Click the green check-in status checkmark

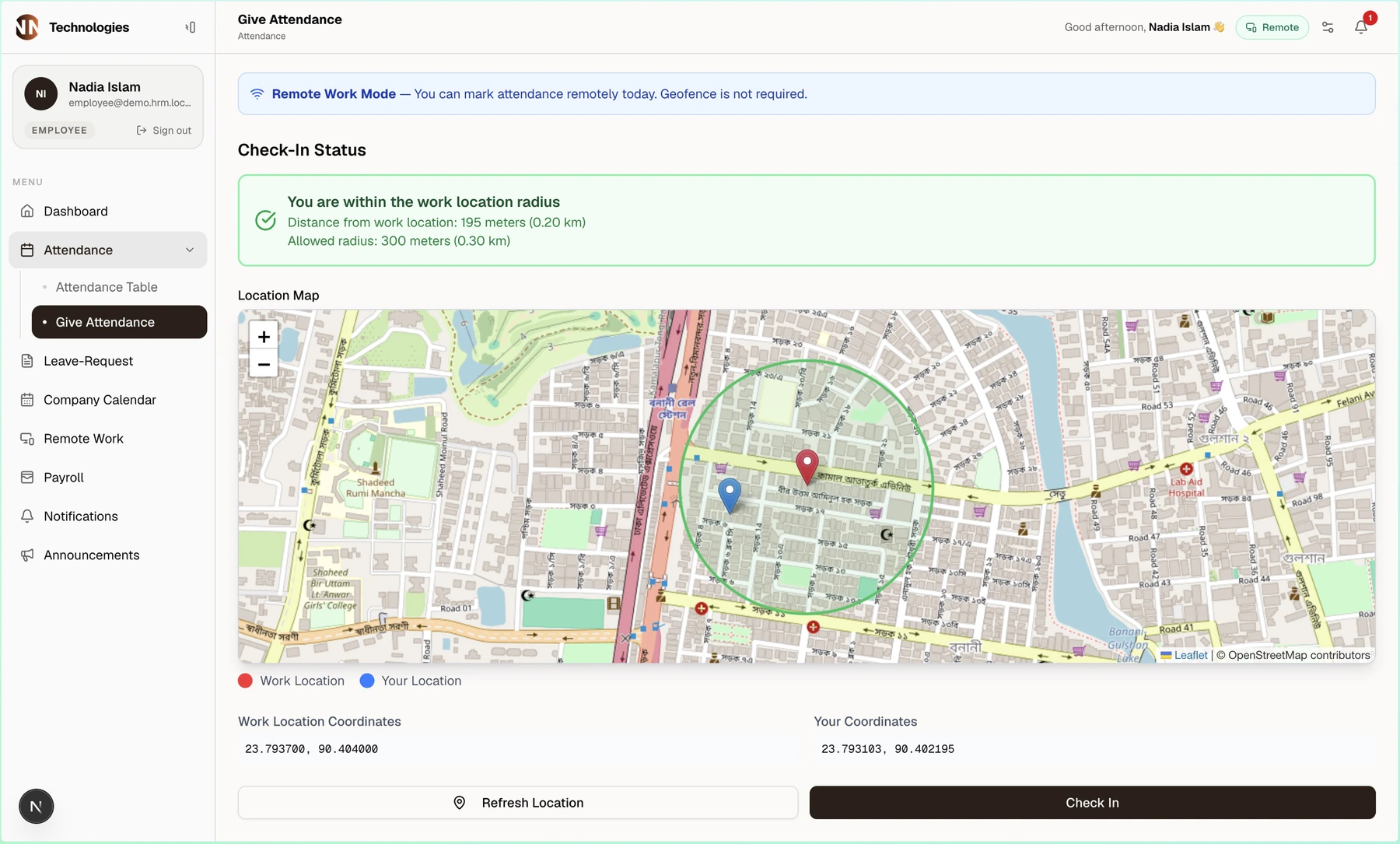[265, 221]
